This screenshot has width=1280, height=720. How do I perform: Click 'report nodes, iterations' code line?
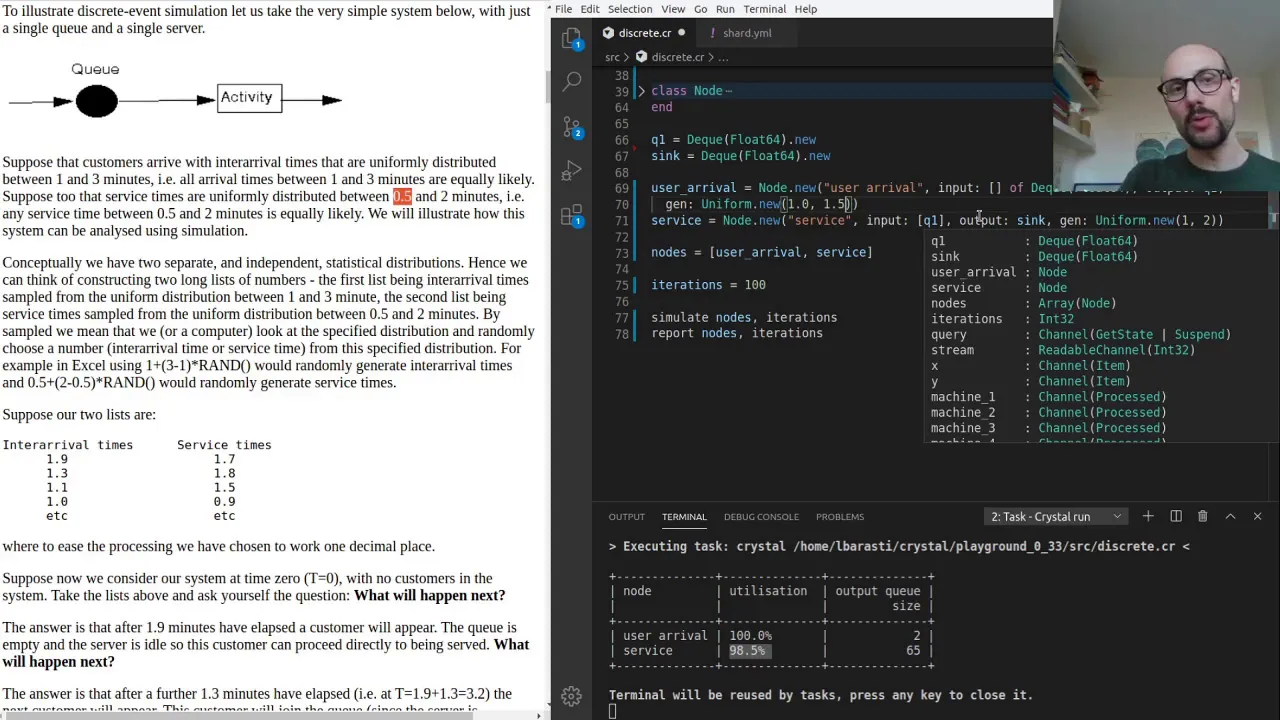click(737, 333)
